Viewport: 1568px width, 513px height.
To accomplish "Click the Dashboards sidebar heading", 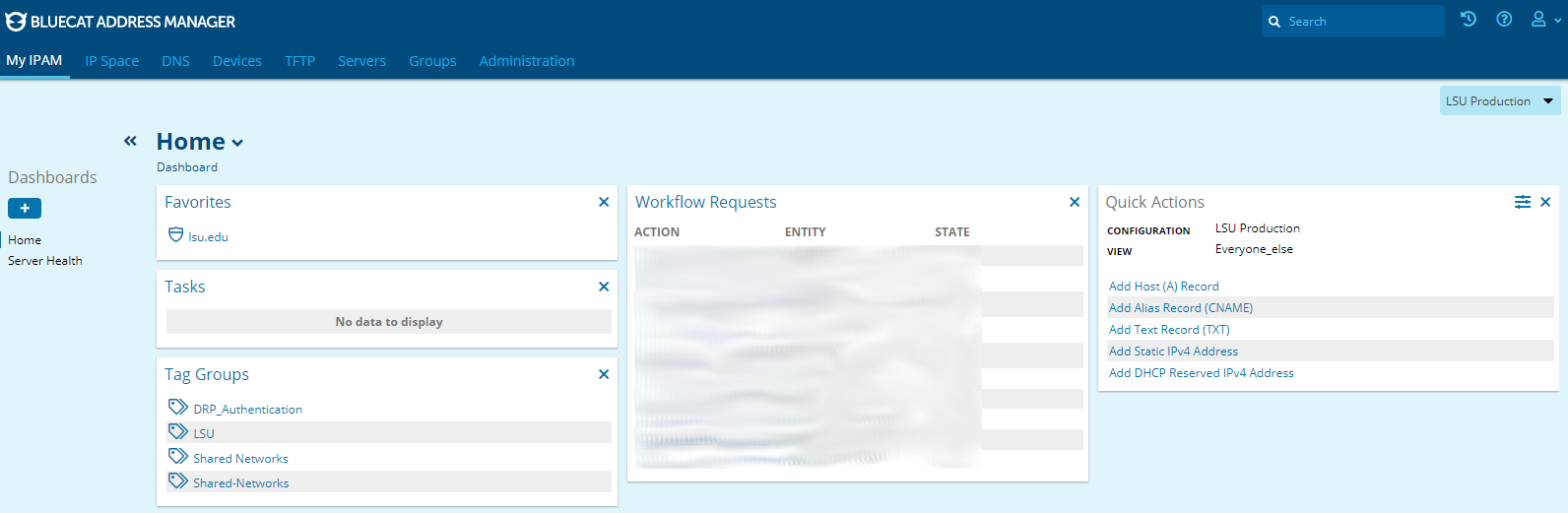I will (52, 177).
